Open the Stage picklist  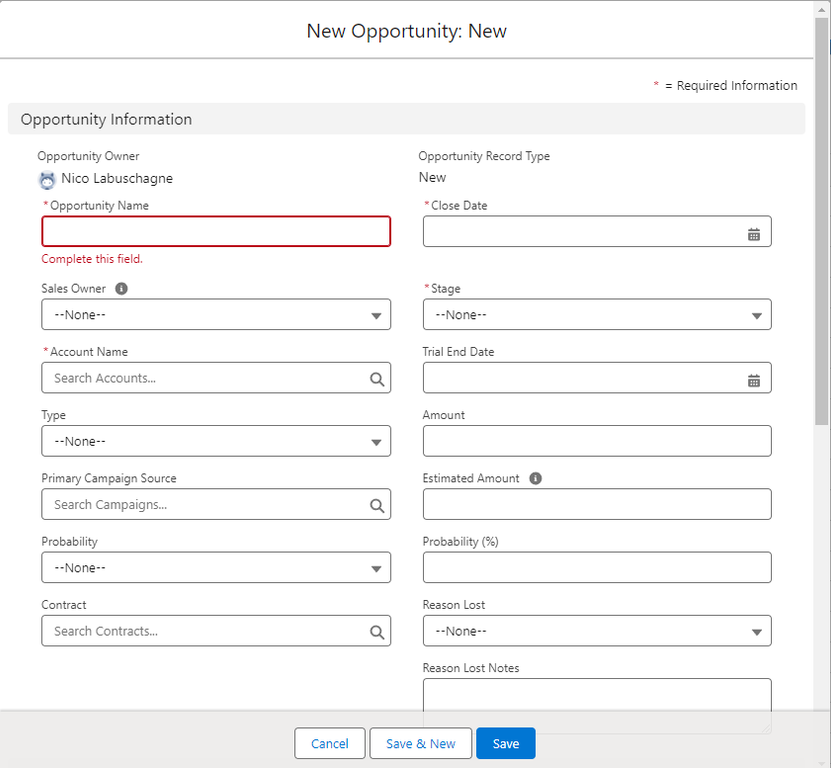pos(597,314)
